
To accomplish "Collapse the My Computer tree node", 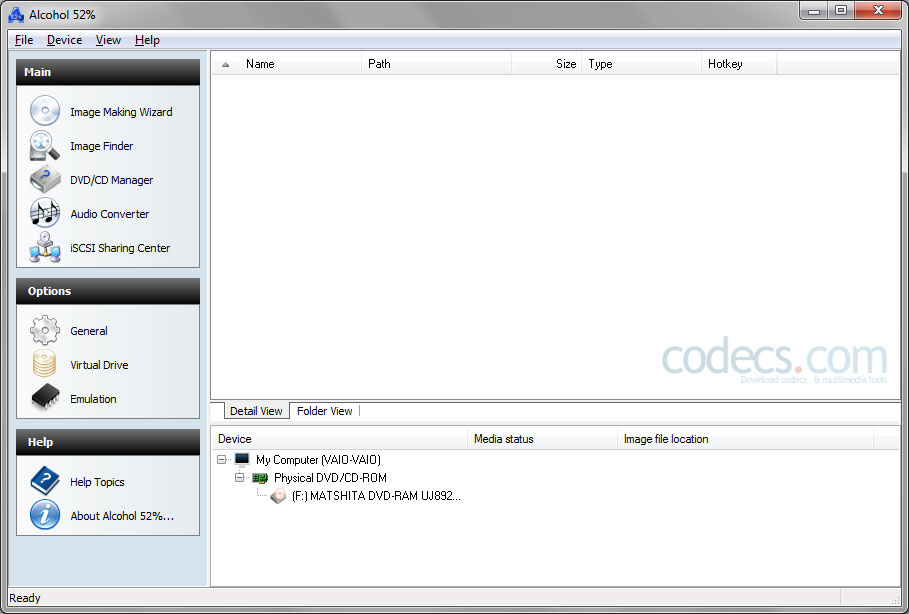I will 221,460.
